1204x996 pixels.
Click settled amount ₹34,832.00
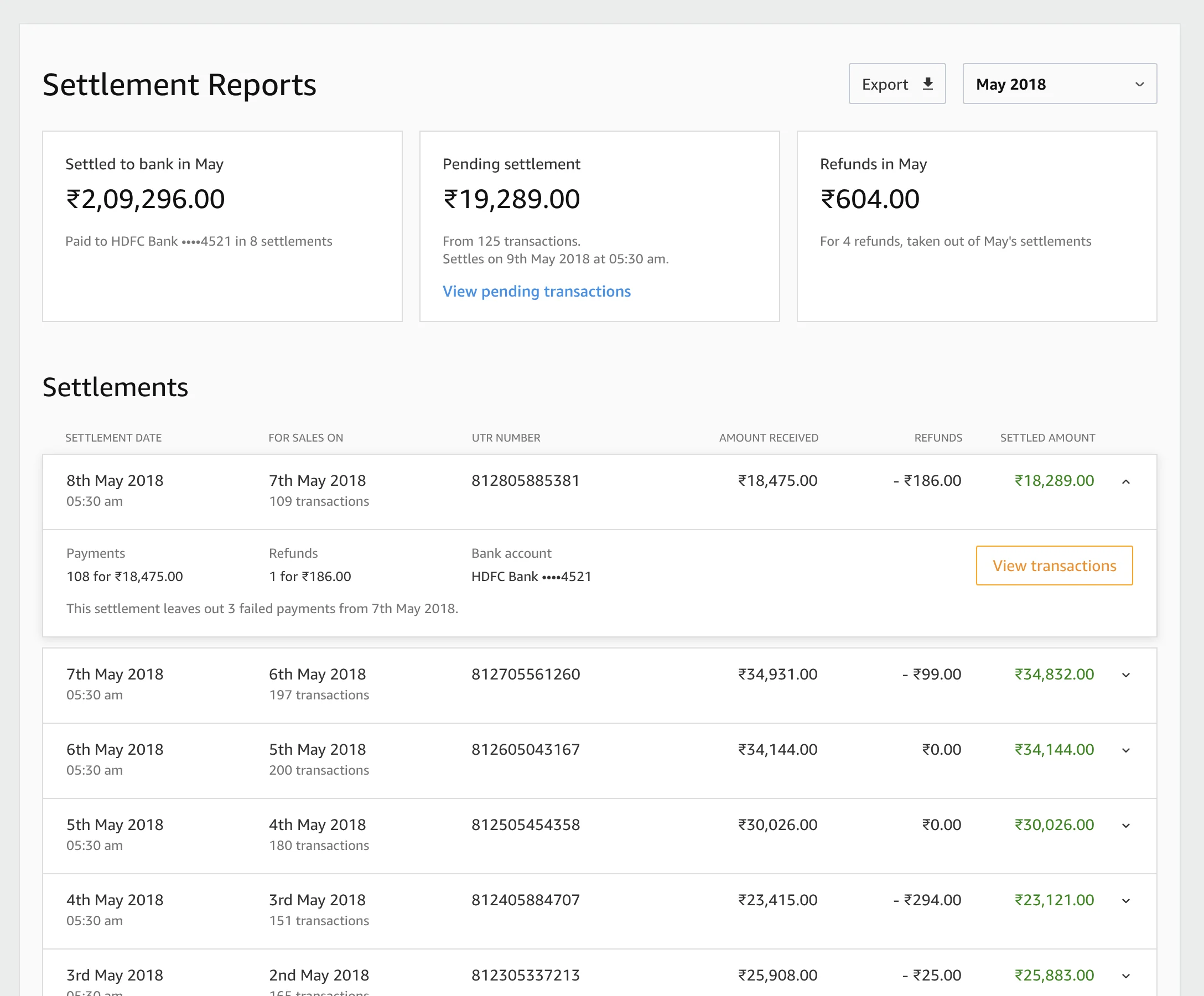[x=1055, y=674]
